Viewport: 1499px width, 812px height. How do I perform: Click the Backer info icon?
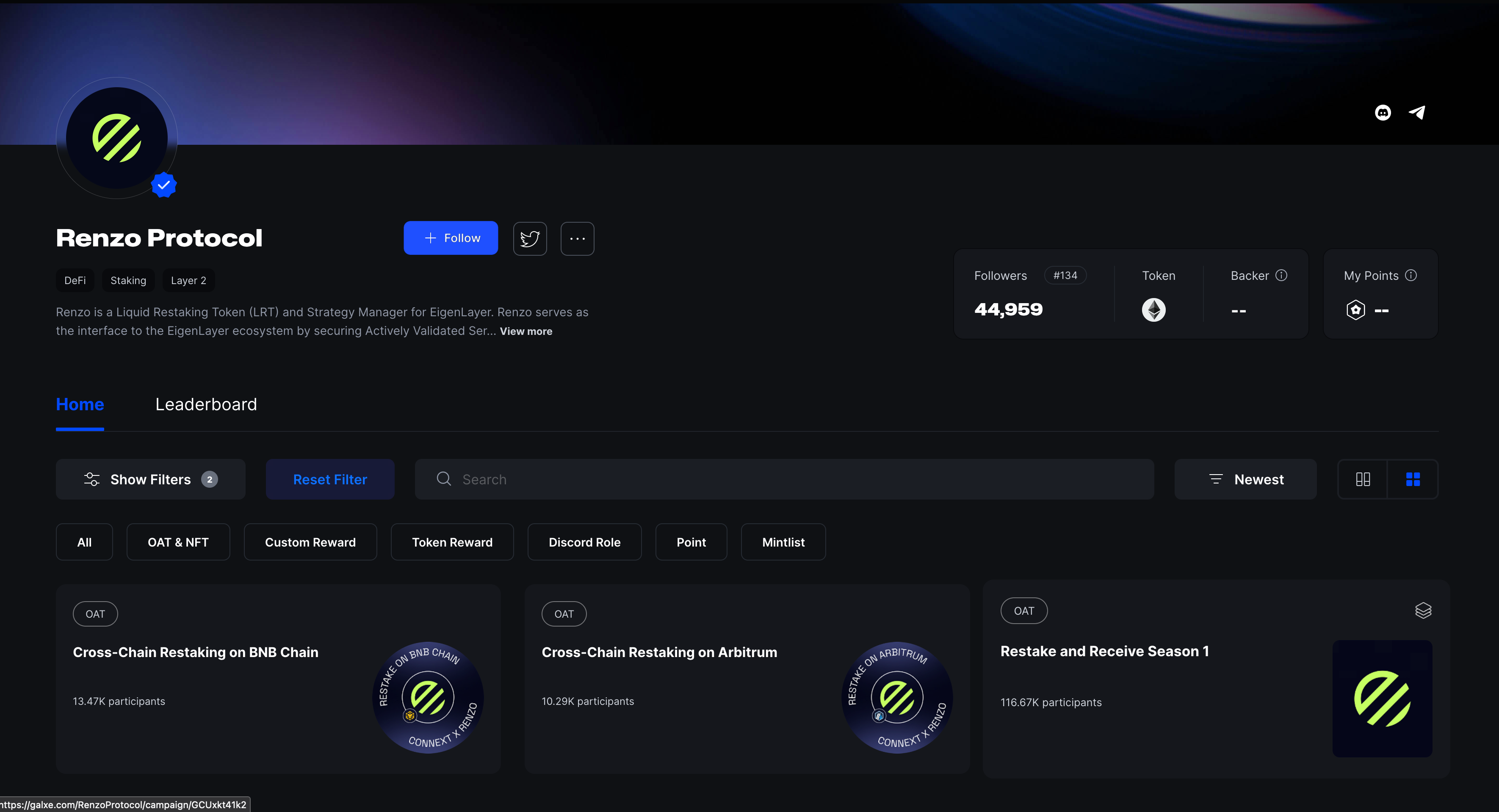pos(1281,275)
